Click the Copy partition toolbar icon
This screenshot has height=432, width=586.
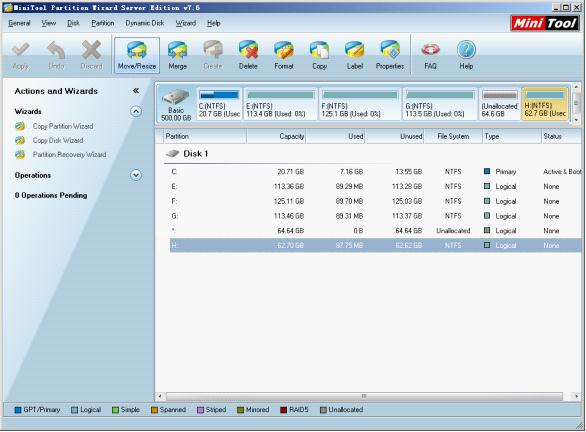319,55
